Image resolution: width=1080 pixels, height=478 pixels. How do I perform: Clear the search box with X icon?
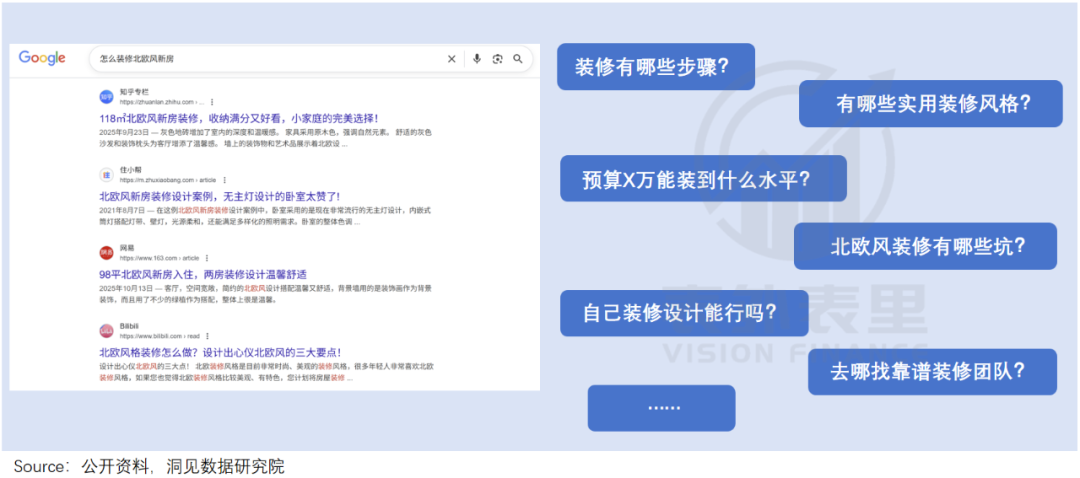pos(452,59)
